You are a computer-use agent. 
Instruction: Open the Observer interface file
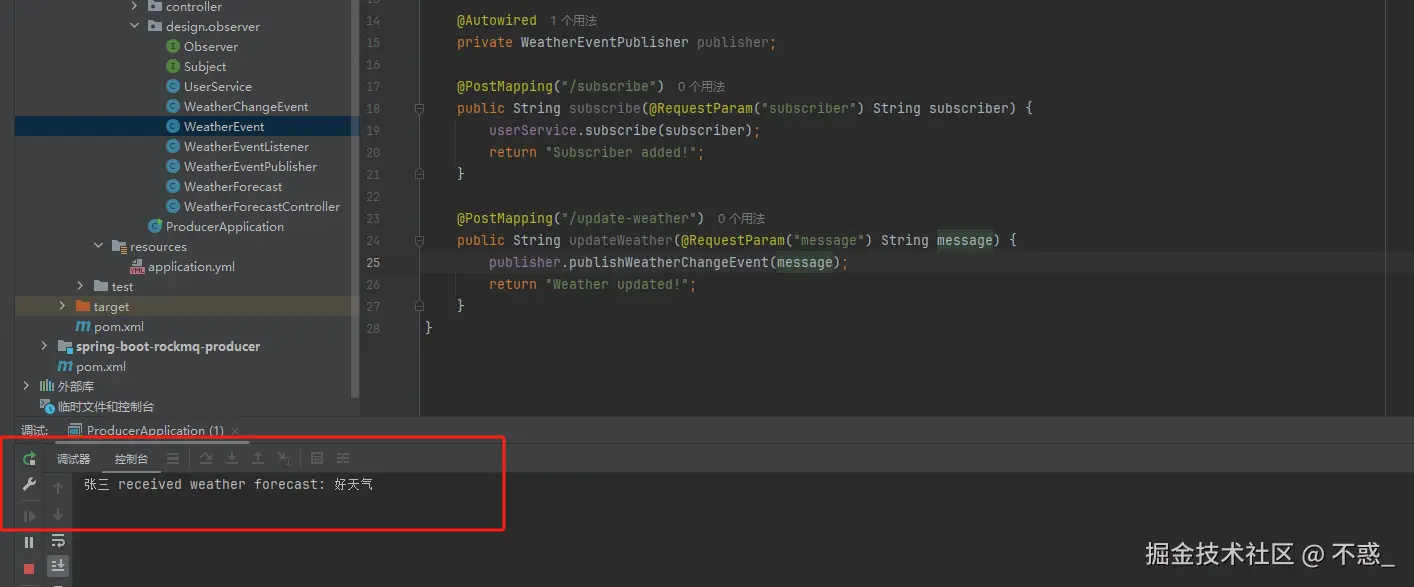203,47
